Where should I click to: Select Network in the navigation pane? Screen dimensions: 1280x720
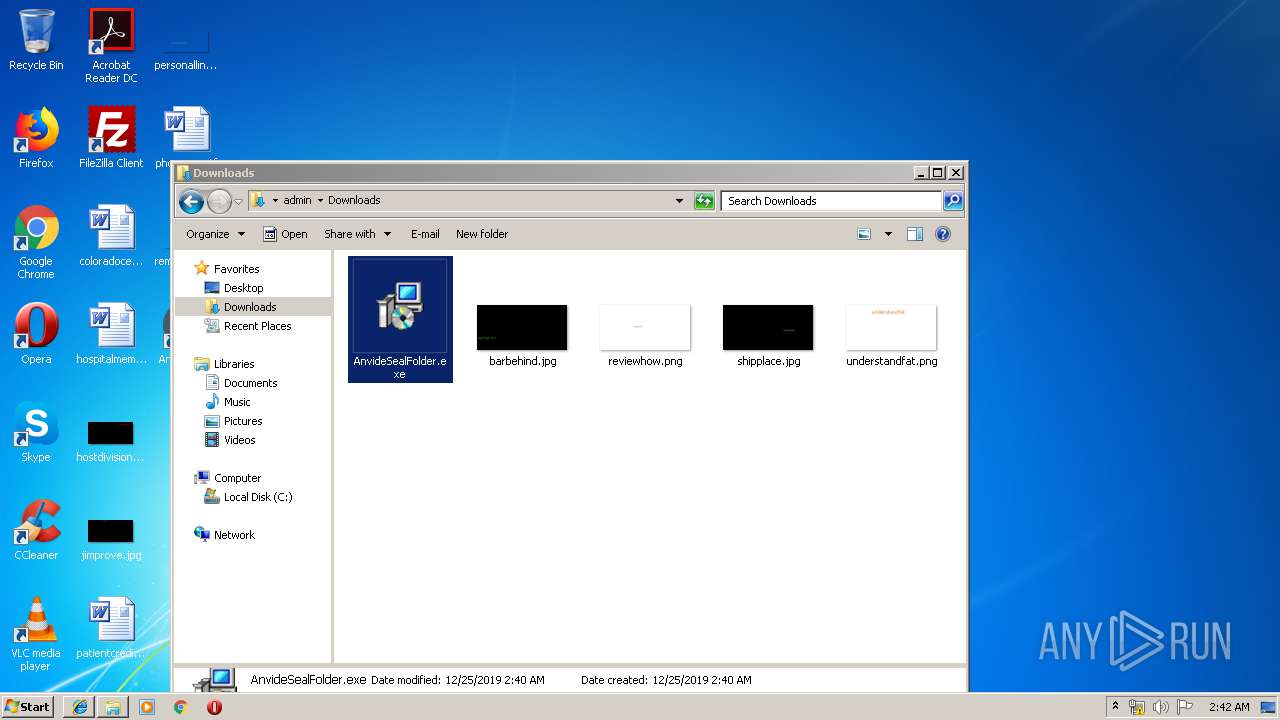(x=224, y=535)
